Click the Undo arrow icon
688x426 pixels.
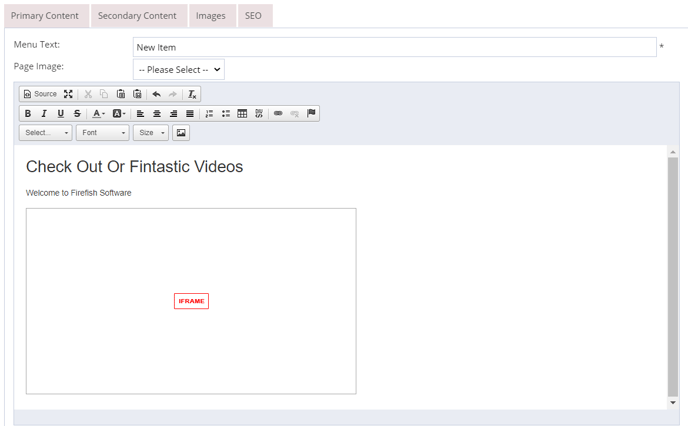(x=156, y=94)
